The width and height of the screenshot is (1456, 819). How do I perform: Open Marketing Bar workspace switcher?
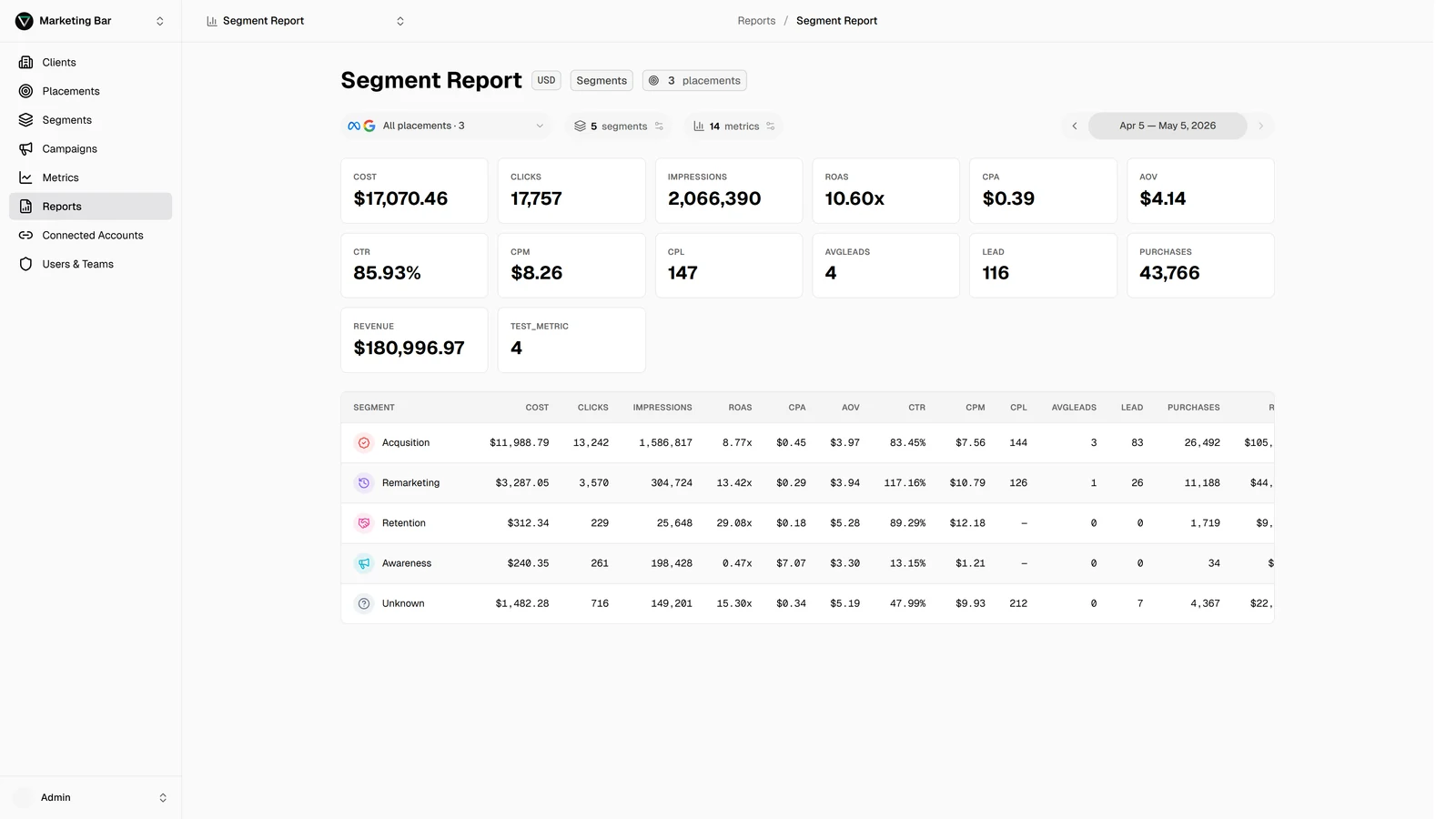(91, 21)
